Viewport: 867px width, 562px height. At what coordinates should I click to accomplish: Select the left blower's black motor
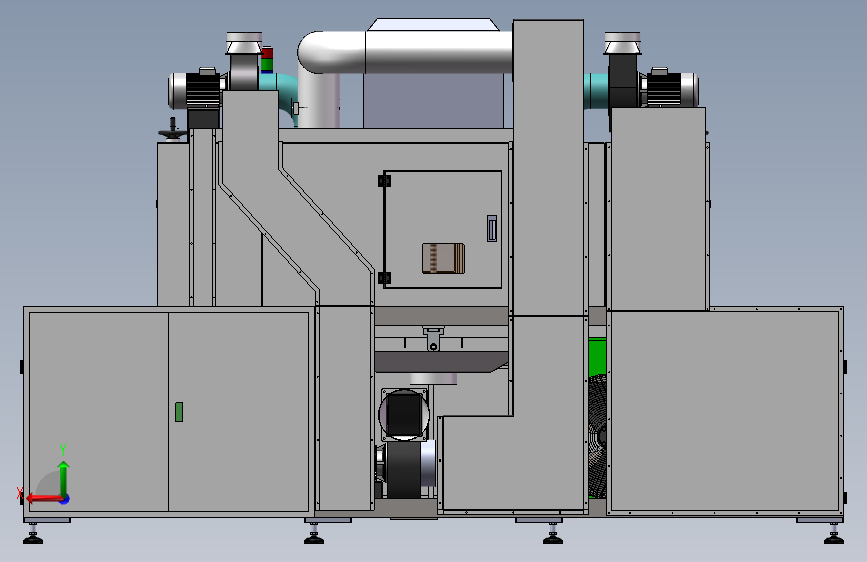[203, 91]
